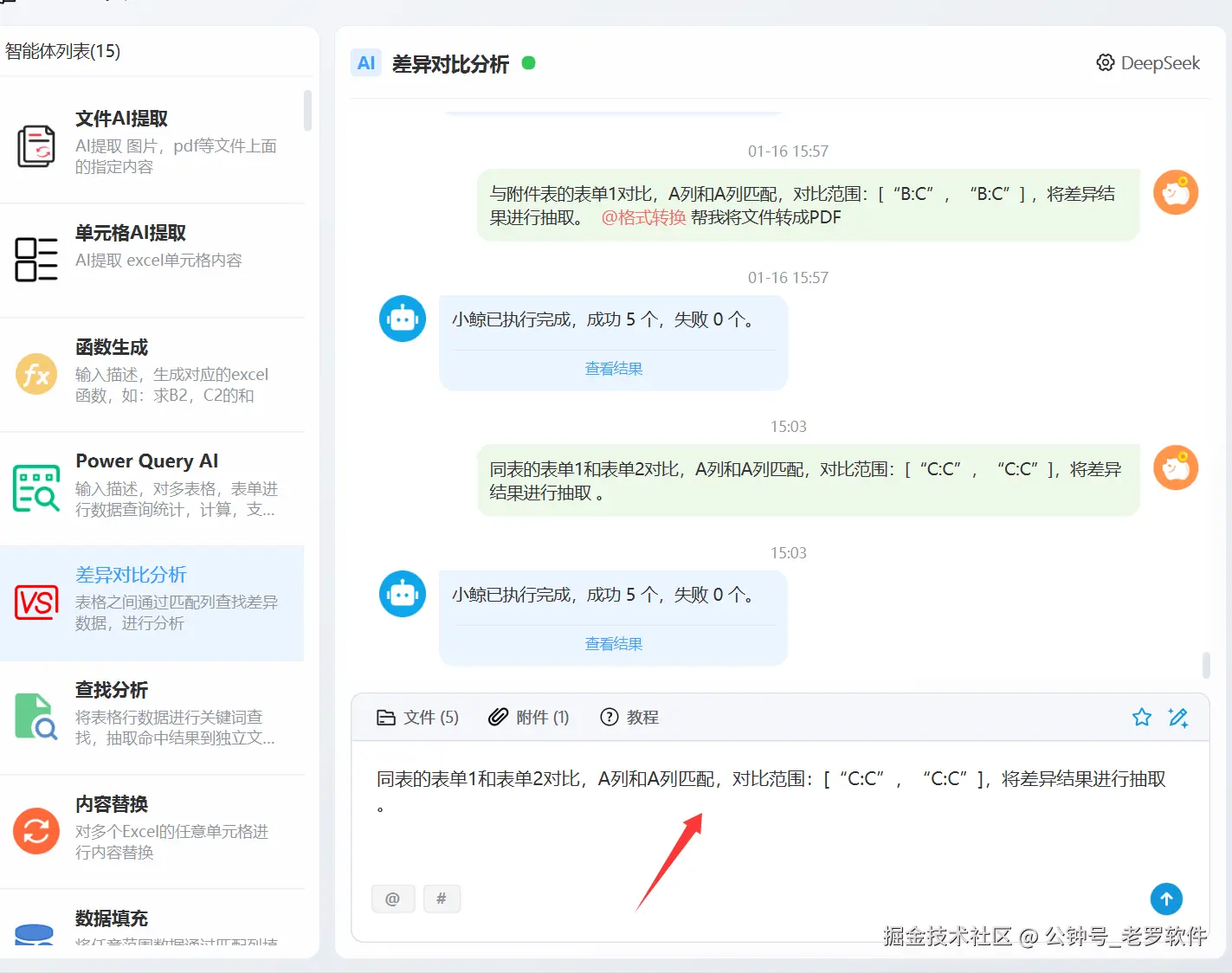Select 文件AI提取 agent in list

(152, 145)
